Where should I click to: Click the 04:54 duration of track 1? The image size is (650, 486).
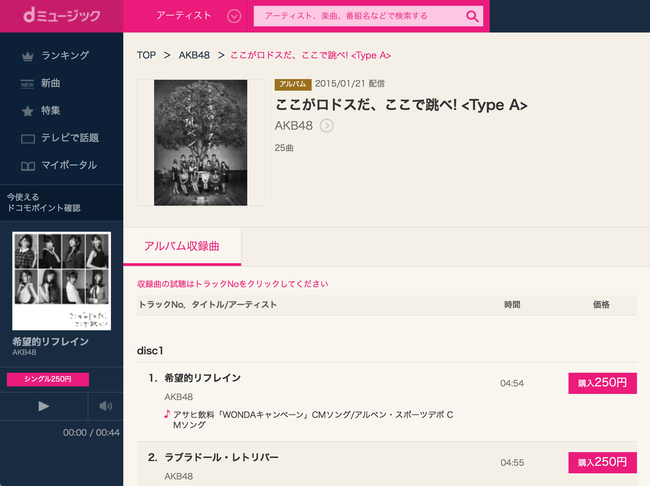tap(512, 383)
